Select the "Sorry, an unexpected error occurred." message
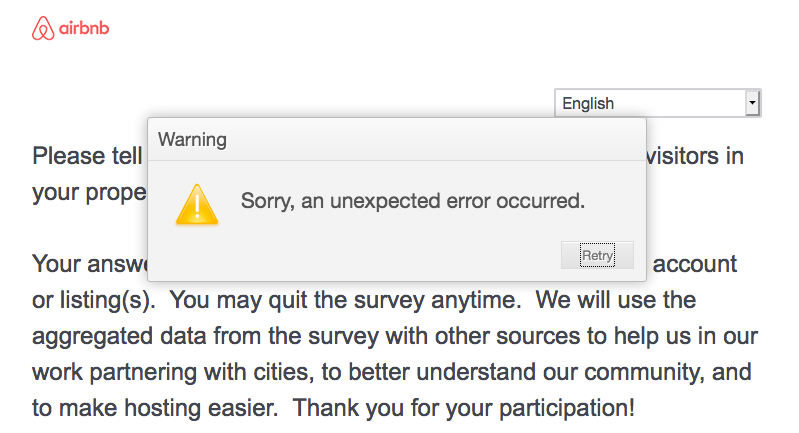This screenshot has width=799, height=433. coord(412,201)
